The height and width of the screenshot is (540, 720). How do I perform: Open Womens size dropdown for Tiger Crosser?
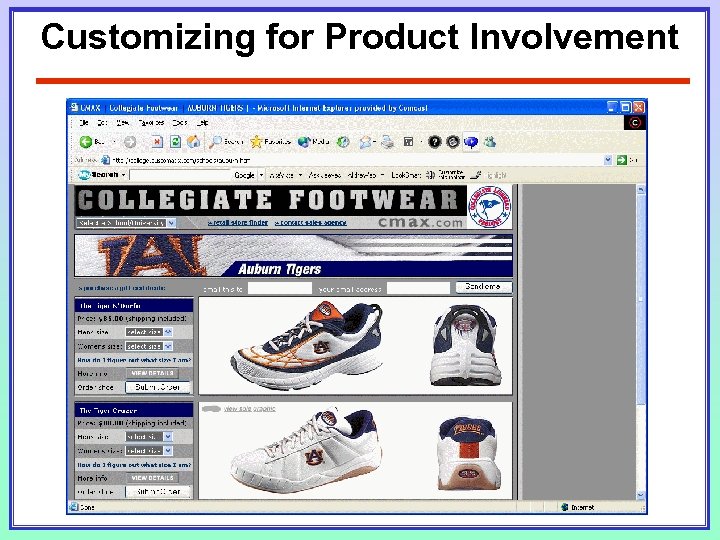(149, 451)
